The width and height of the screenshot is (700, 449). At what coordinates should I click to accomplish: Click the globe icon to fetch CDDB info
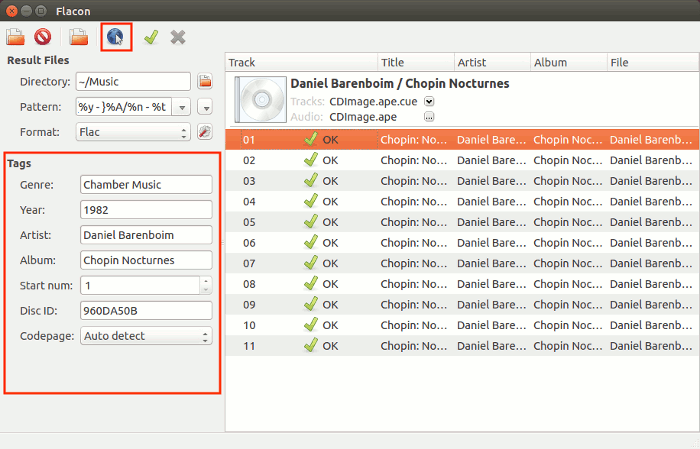click(x=116, y=38)
